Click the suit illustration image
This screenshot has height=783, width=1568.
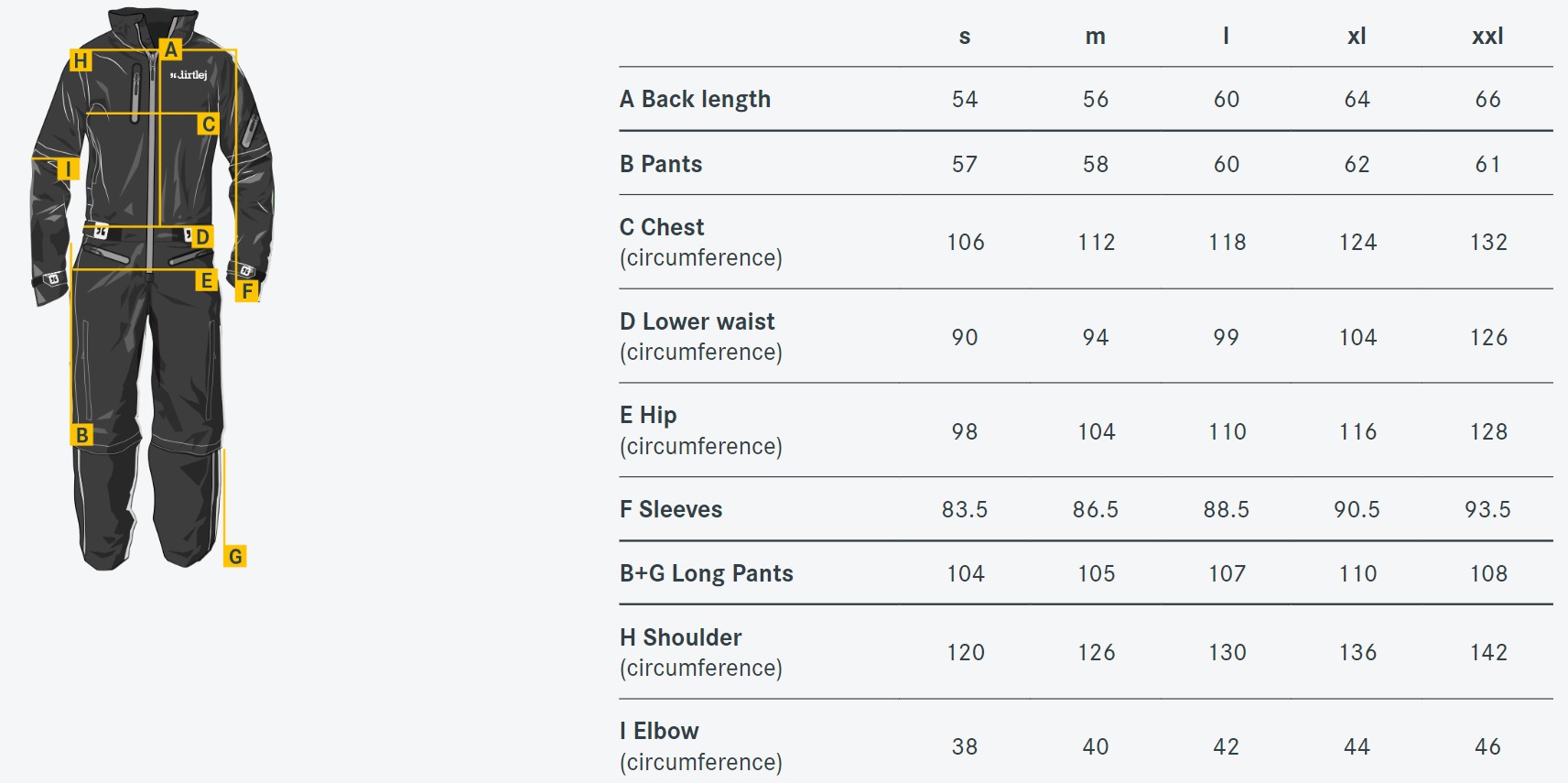[151, 289]
